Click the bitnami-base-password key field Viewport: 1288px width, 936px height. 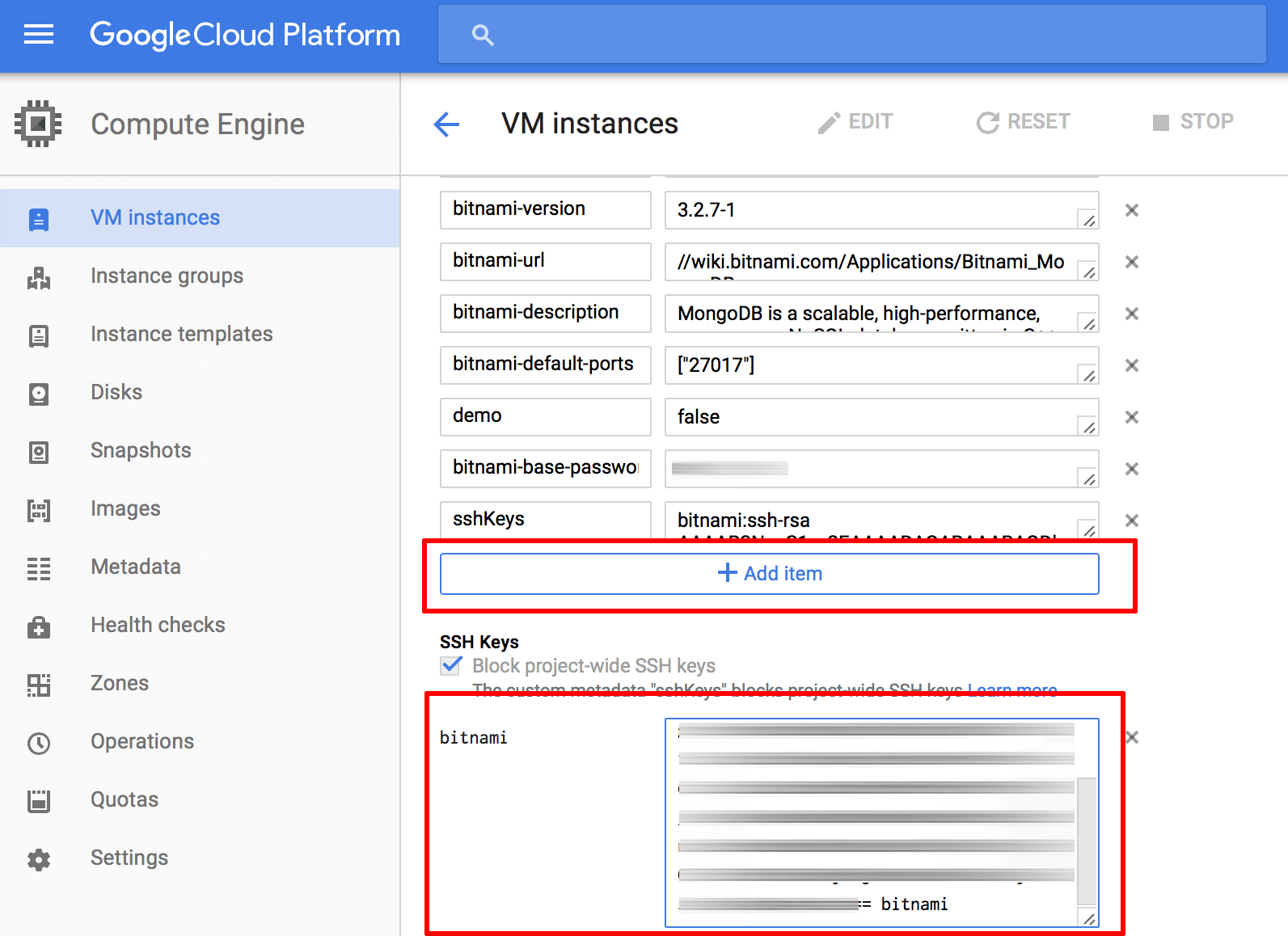click(546, 469)
